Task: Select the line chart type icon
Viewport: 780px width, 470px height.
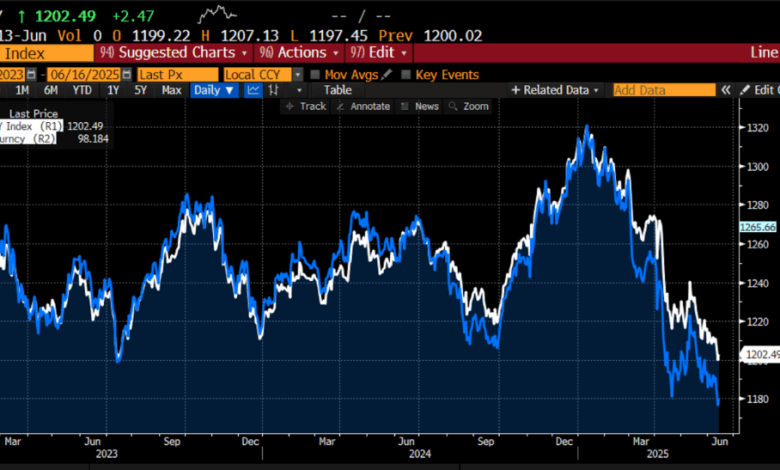Action: click(254, 90)
